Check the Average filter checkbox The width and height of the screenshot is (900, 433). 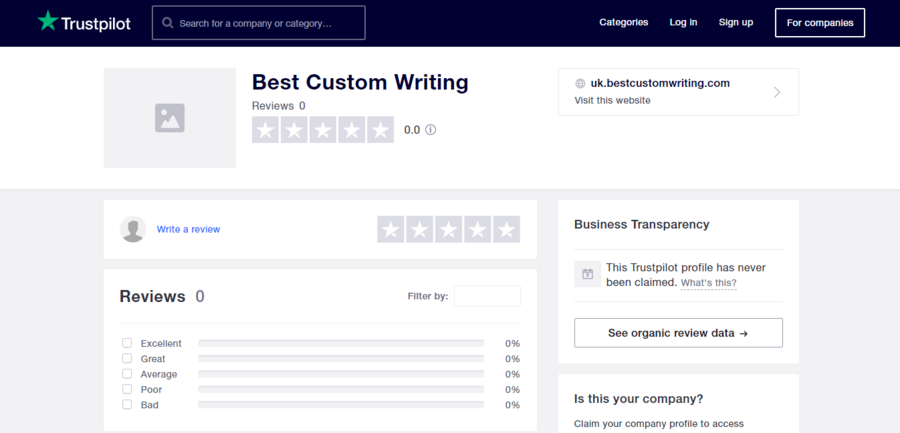tap(127, 374)
